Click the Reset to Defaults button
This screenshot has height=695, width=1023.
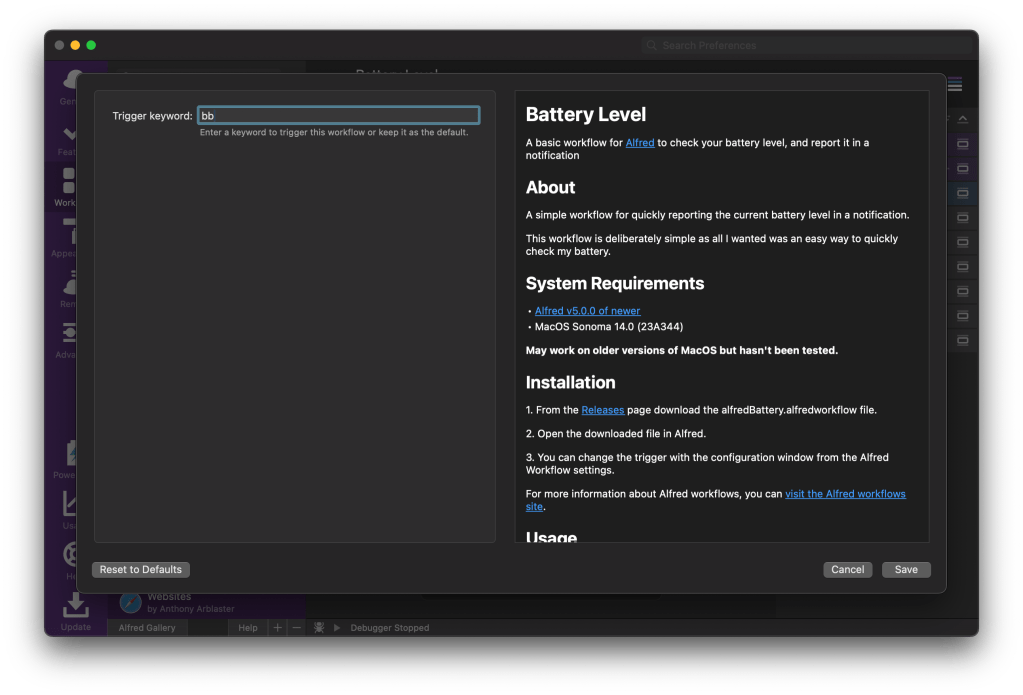(141, 570)
